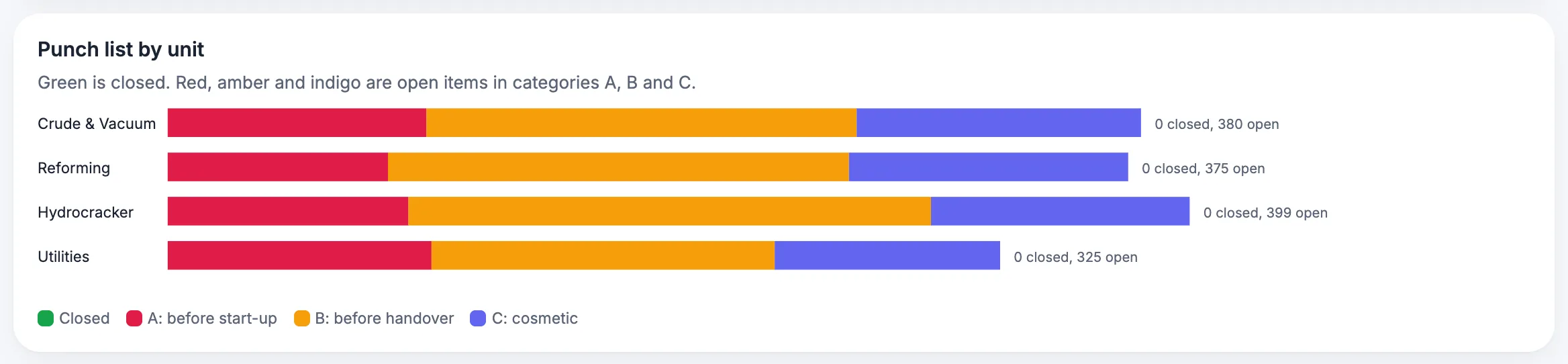Click the indigo category C legend swatch
The image size is (1568, 364).
tap(478, 318)
